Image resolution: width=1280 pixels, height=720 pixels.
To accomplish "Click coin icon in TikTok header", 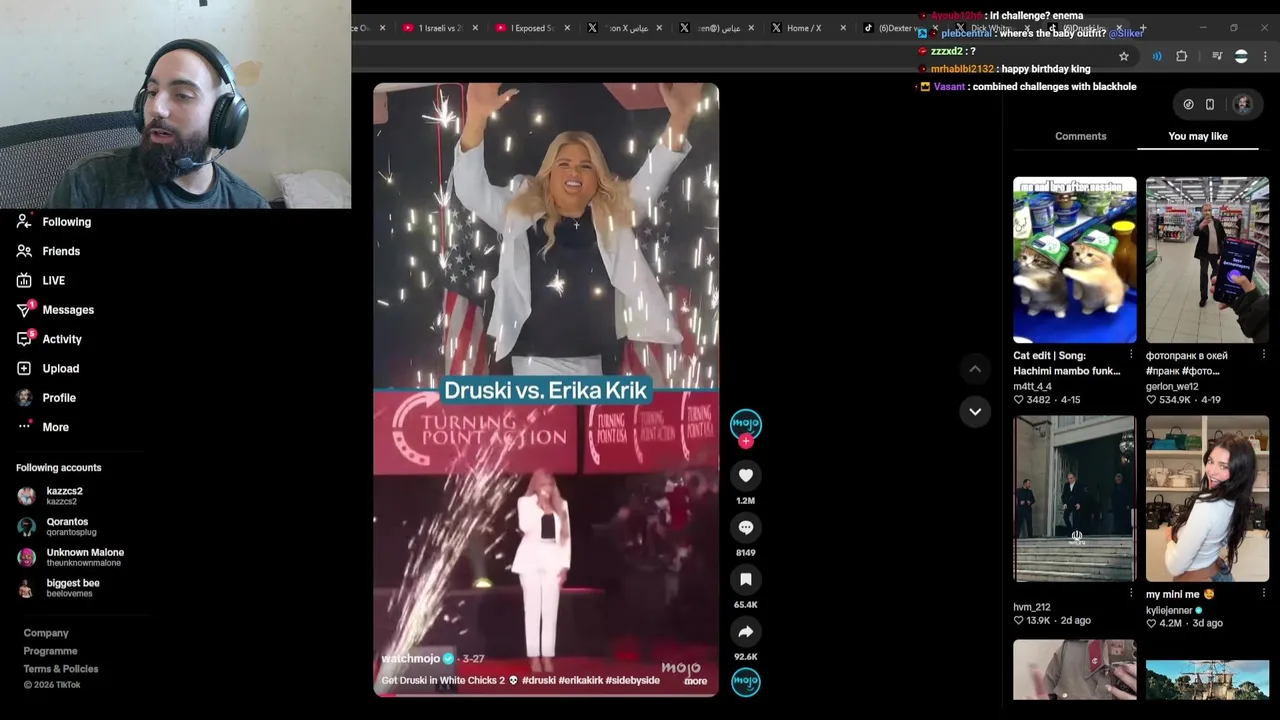I will (1188, 104).
